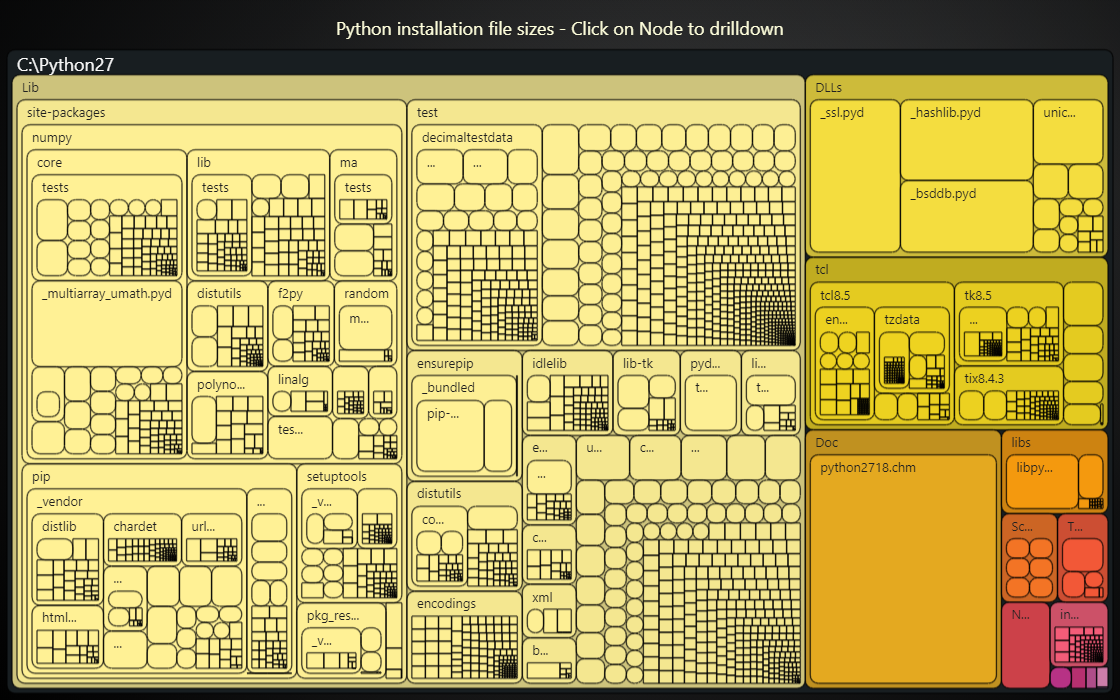
Task: Select the _bsddb.pyd block
Action: click(966, 216)
